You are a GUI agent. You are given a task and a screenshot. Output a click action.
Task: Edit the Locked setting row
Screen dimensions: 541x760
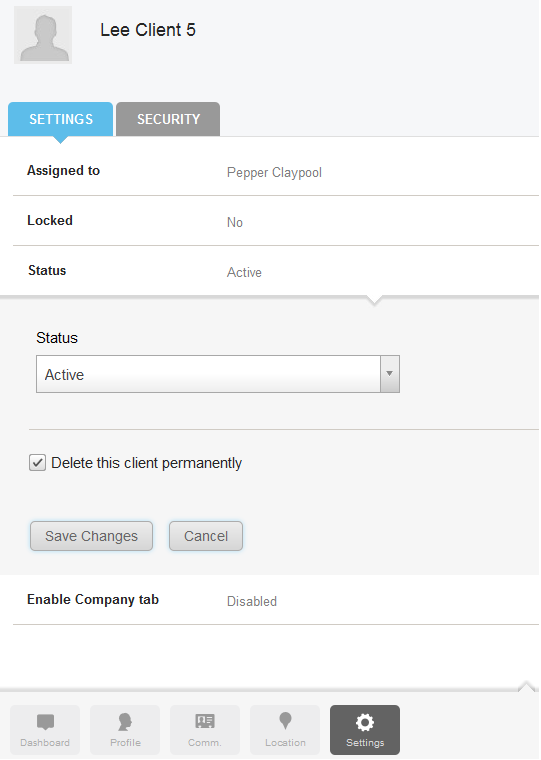276,221
